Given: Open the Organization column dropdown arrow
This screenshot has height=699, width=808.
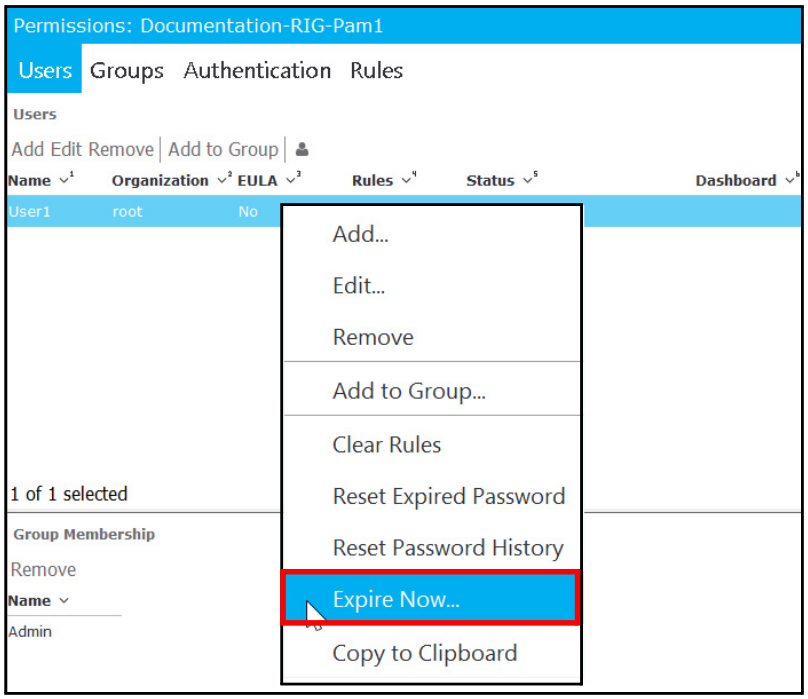Looking at the screenshot, I should tap(223, 180).
